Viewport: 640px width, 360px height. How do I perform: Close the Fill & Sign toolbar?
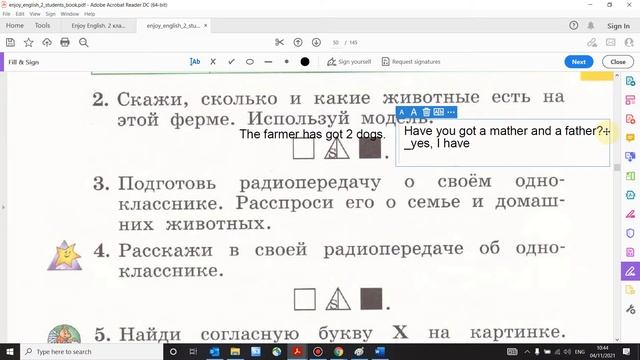[x=618, y=62]
